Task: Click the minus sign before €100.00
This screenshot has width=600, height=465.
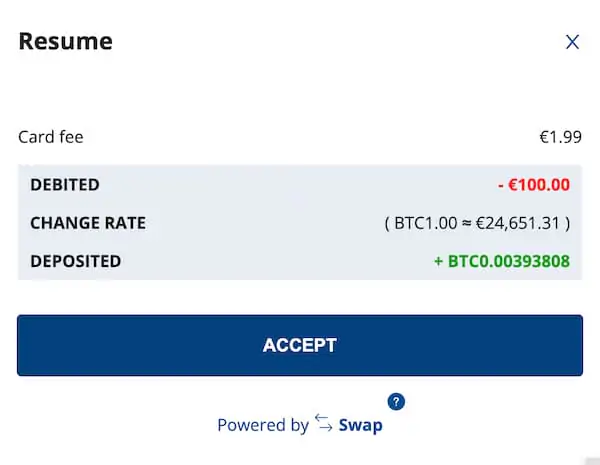Action: [500, 185]
